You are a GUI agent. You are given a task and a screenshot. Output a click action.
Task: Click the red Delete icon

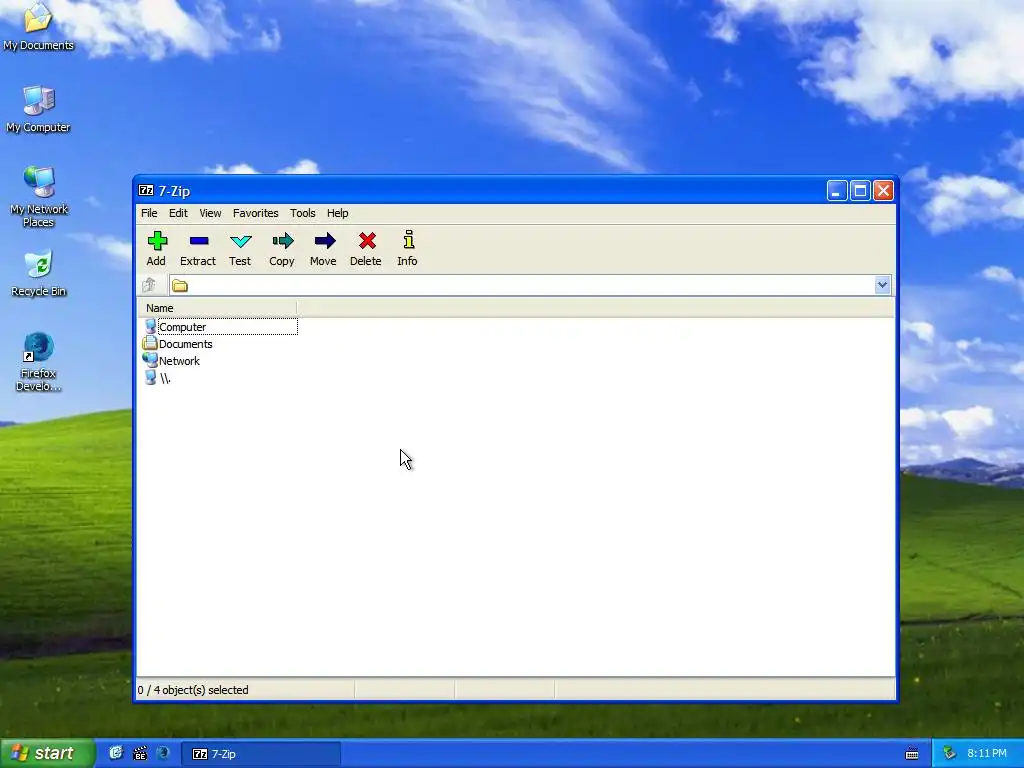point(367,241)
